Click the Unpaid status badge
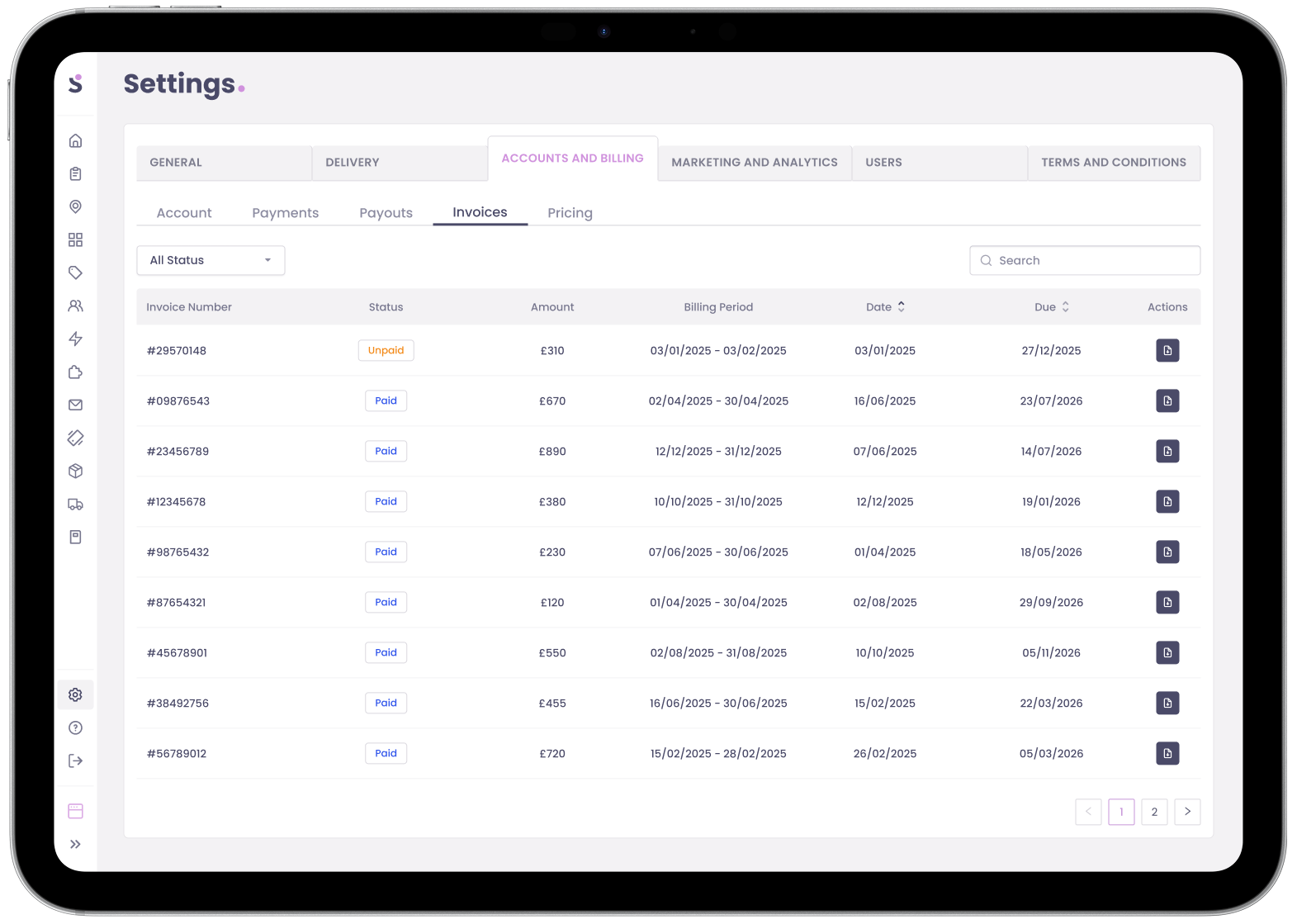Screen dimensions: 1297x924 386,350
